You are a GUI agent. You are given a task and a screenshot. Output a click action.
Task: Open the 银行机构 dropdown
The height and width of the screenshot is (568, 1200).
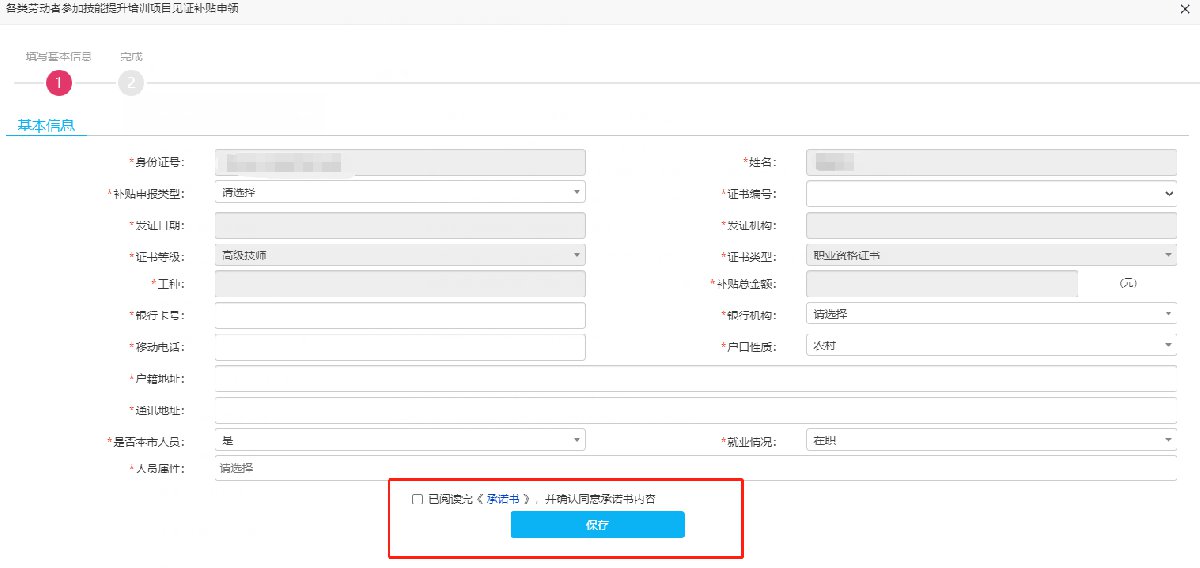pos(990,314)
